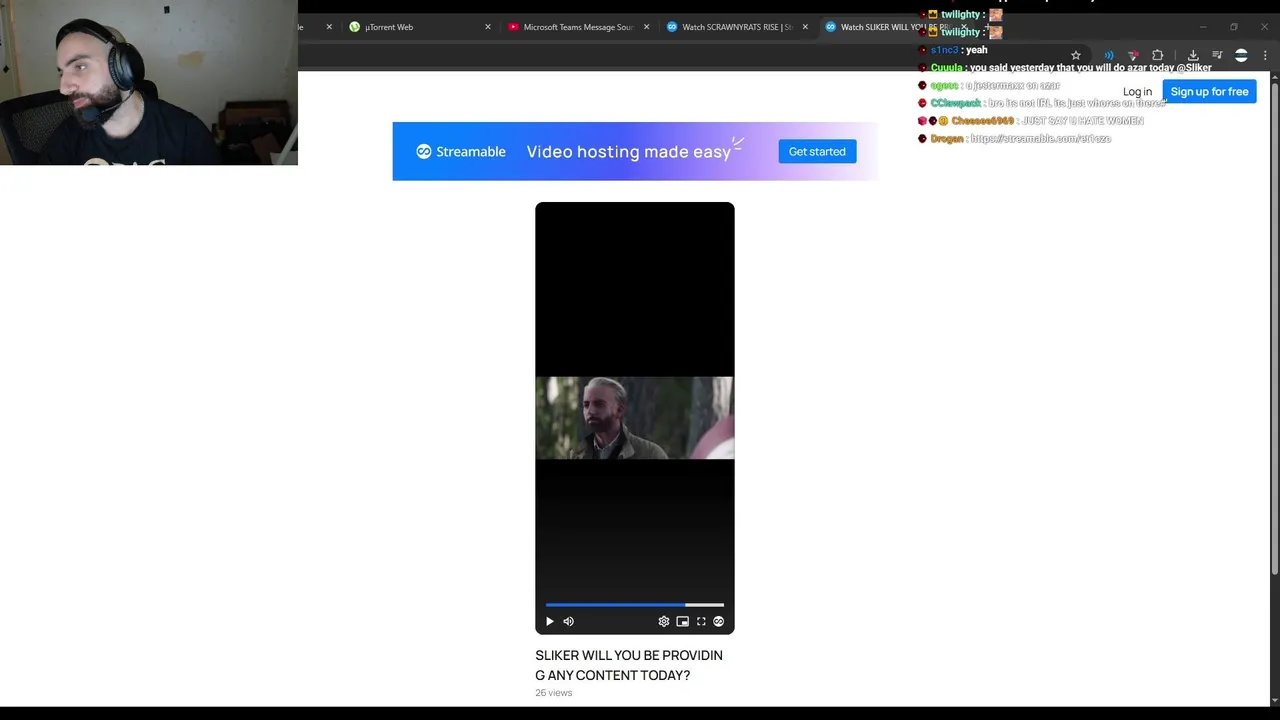Open the browser three-dot menu
1280x720 pixels.
1265,55
